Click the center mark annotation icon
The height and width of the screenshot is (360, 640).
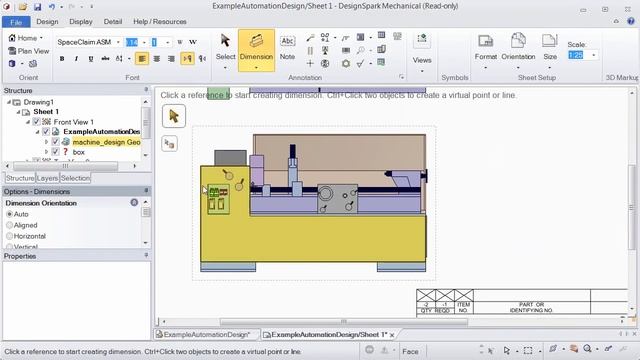click(x=310, y=63)
